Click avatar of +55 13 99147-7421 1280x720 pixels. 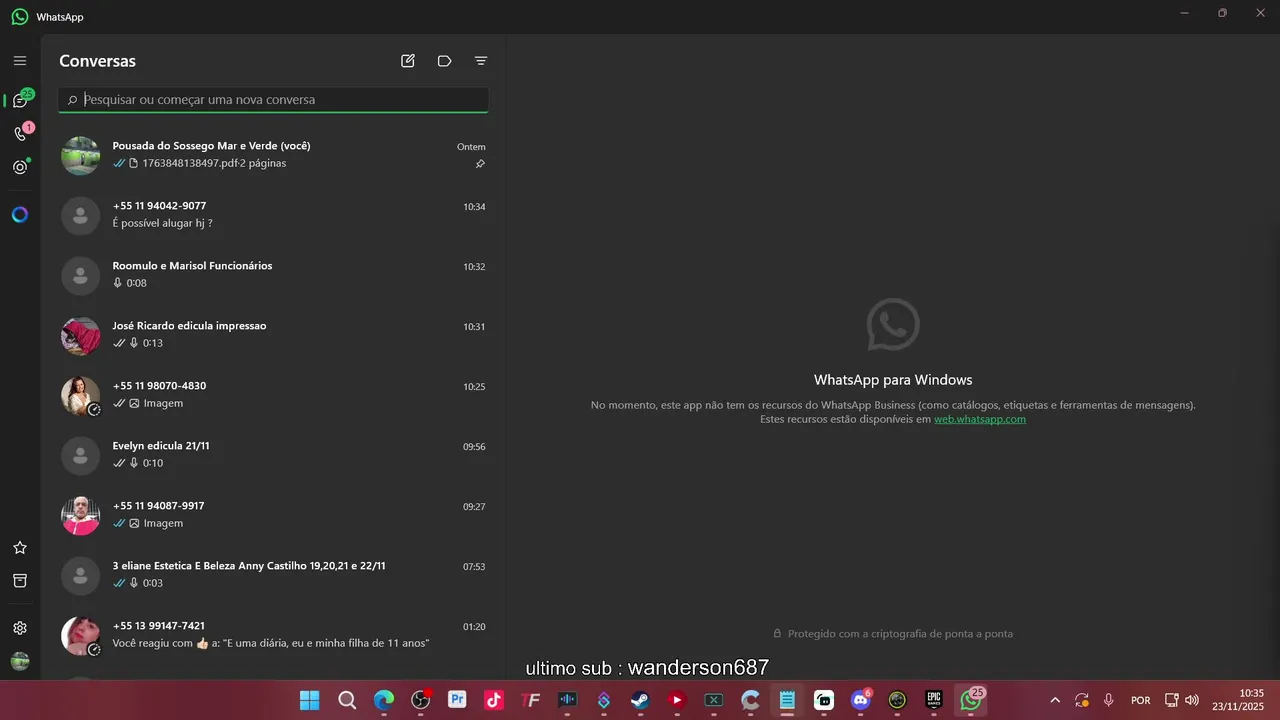(81, 636)
